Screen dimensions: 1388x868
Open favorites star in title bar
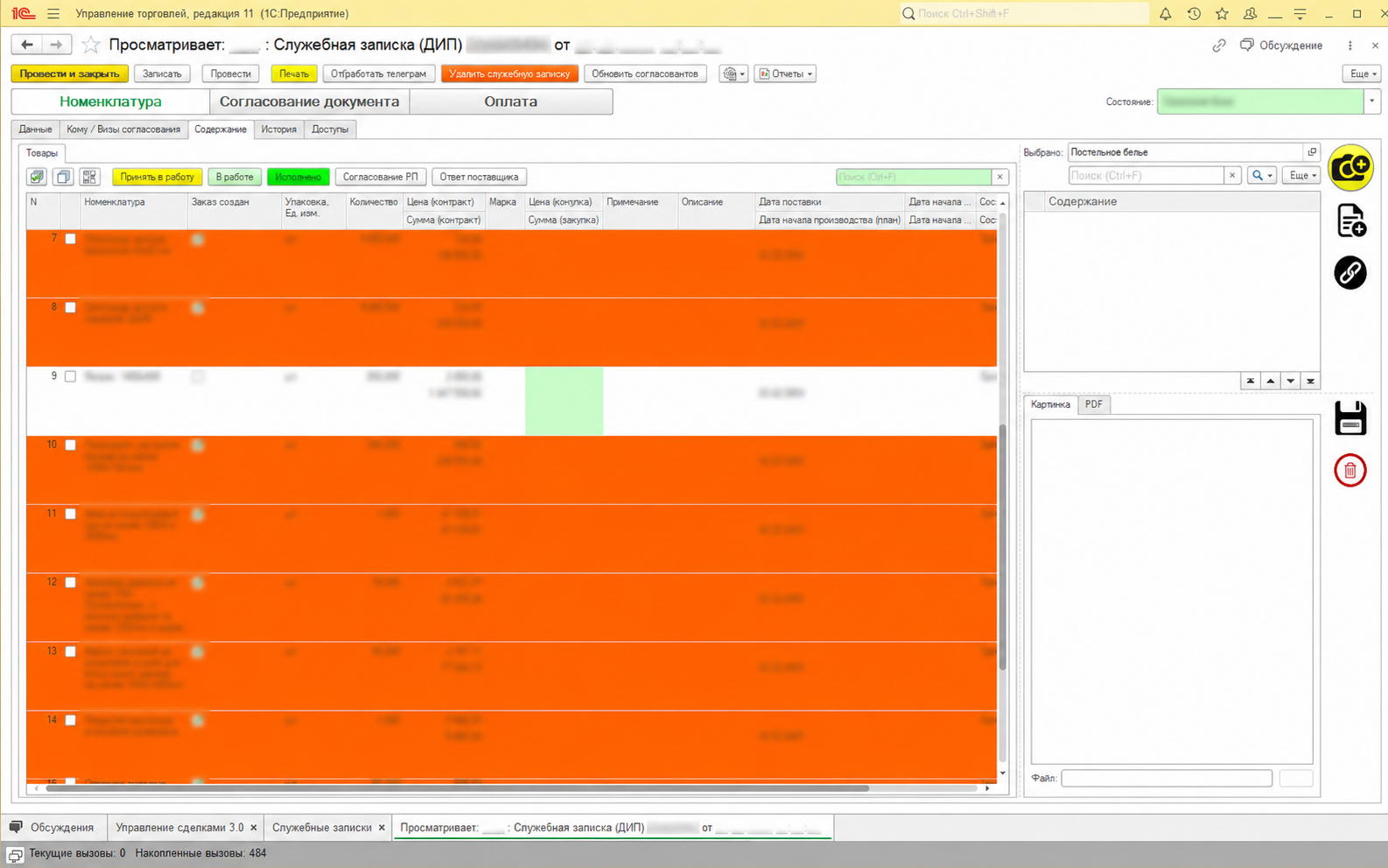point(1222,13)
